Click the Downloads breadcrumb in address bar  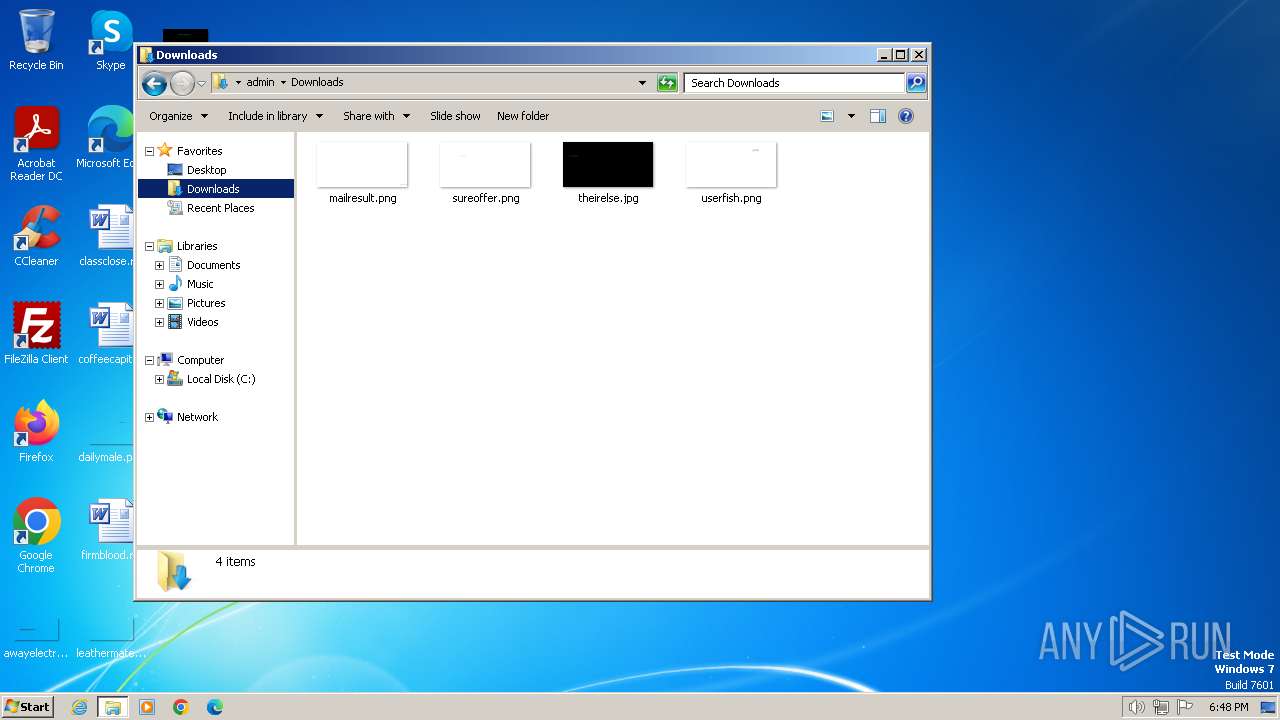(x=317, y=83)
